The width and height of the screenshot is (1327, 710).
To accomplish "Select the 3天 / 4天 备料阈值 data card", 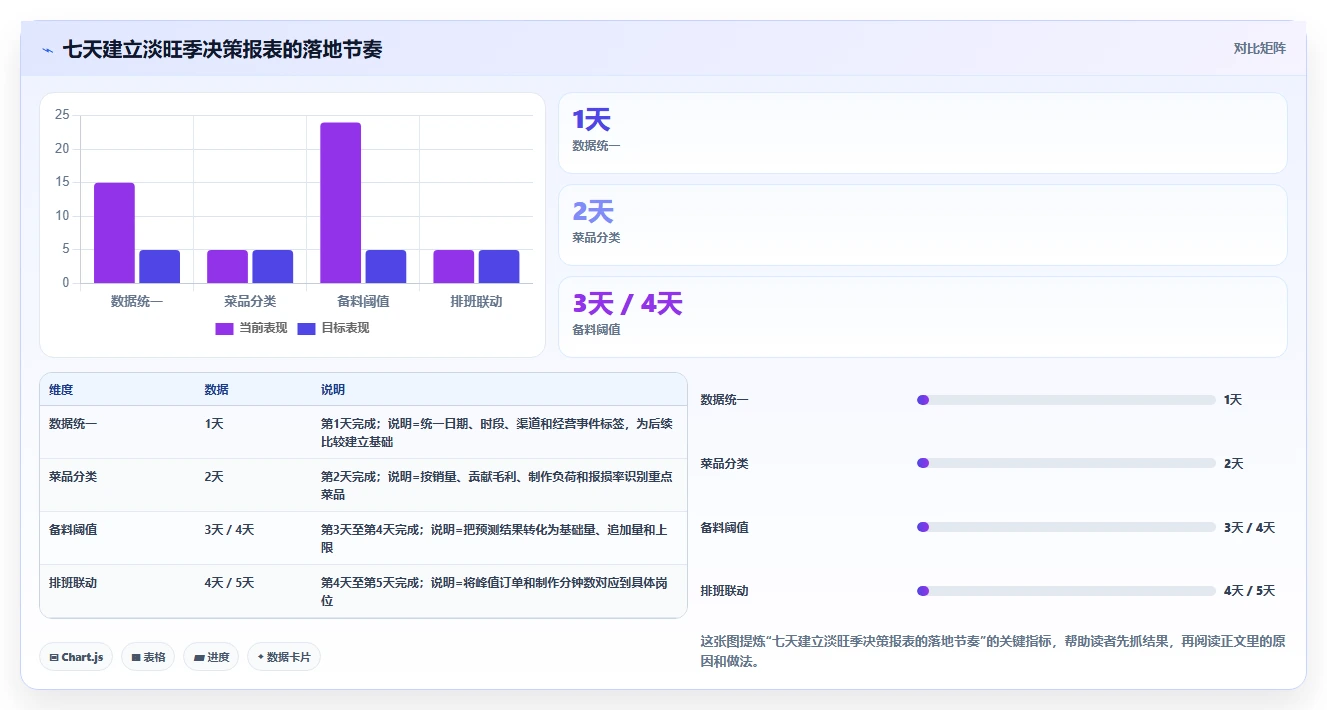I will point(922,317).
